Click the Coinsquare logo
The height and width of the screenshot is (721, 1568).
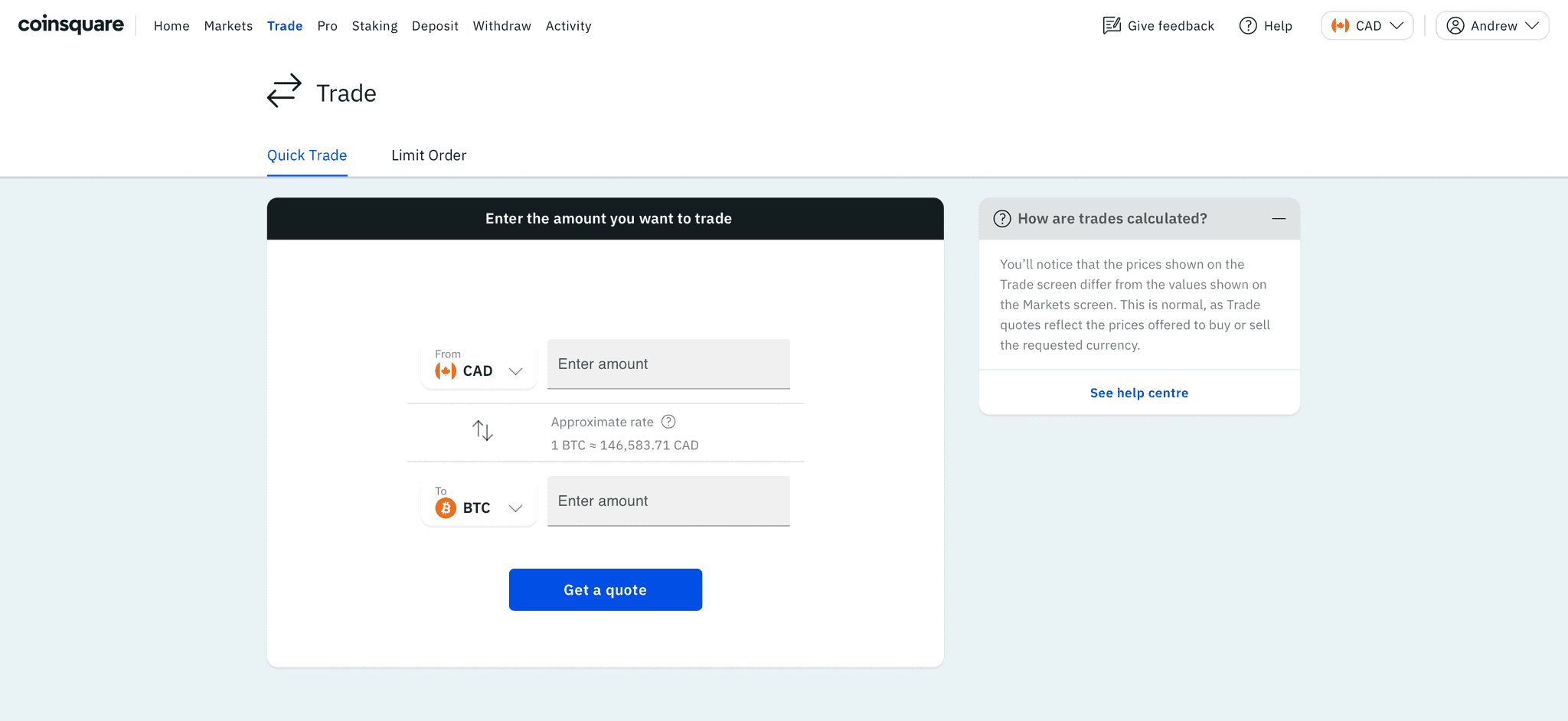(71, 25)
